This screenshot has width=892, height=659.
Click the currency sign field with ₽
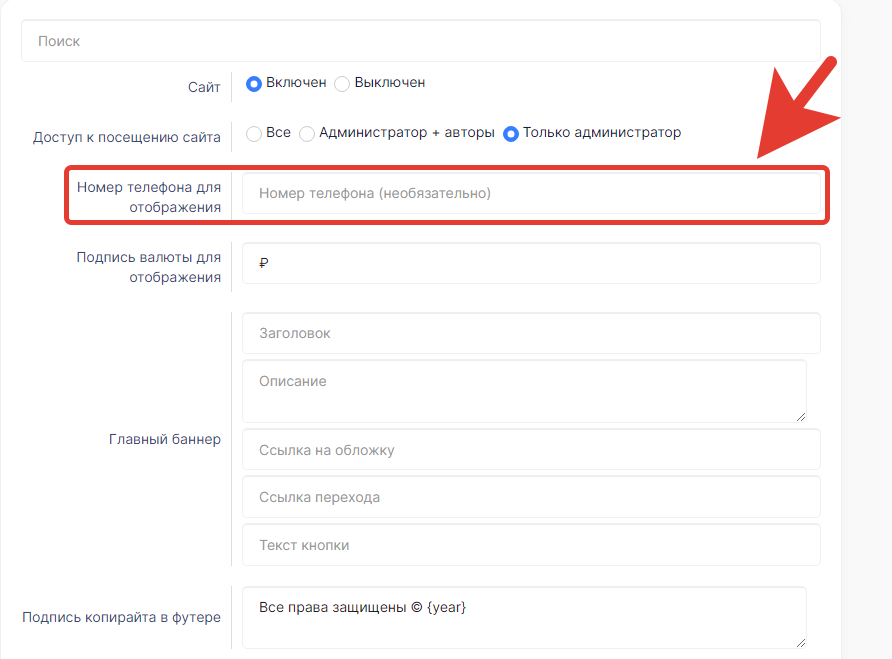[531, 263]
